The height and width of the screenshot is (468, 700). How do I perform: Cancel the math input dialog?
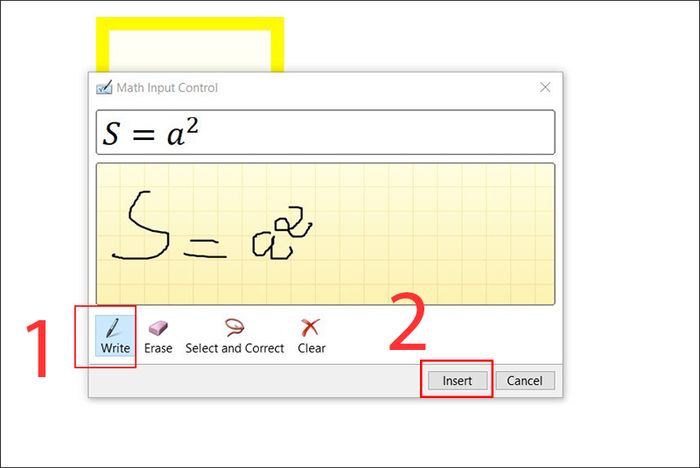pyautogui.click(x=525, y=380)
